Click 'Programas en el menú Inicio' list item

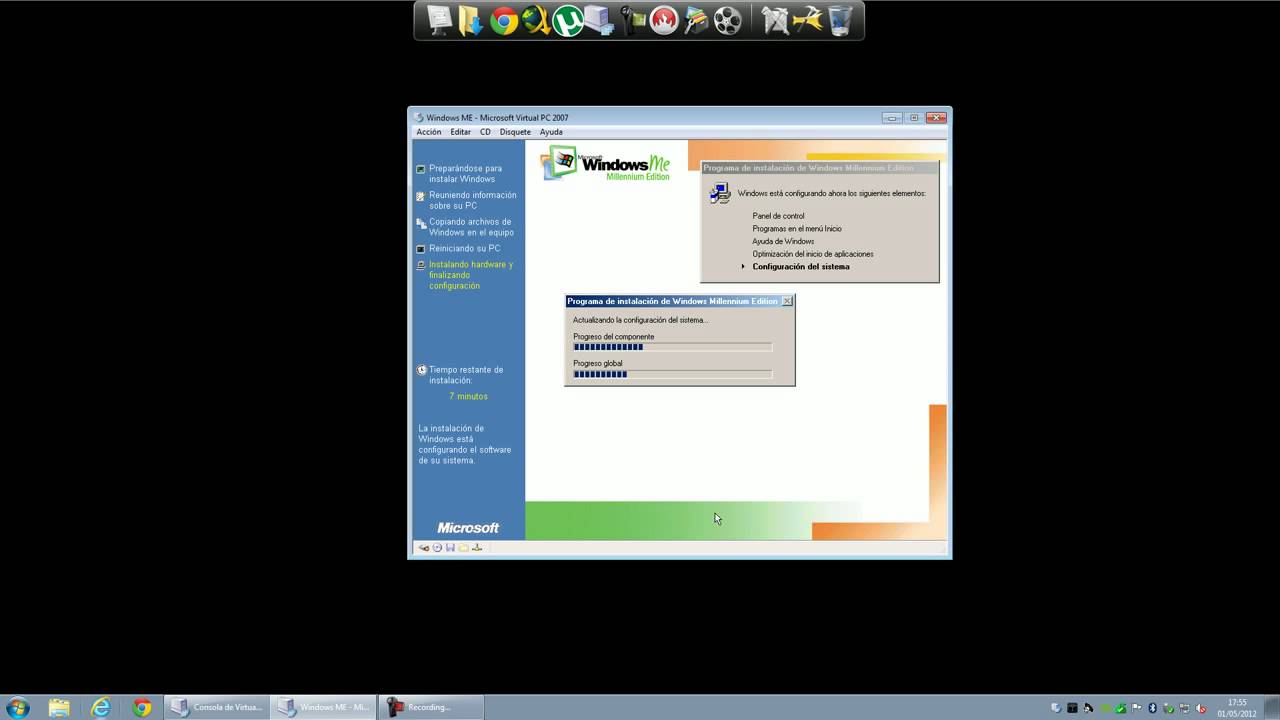(797, 229)
